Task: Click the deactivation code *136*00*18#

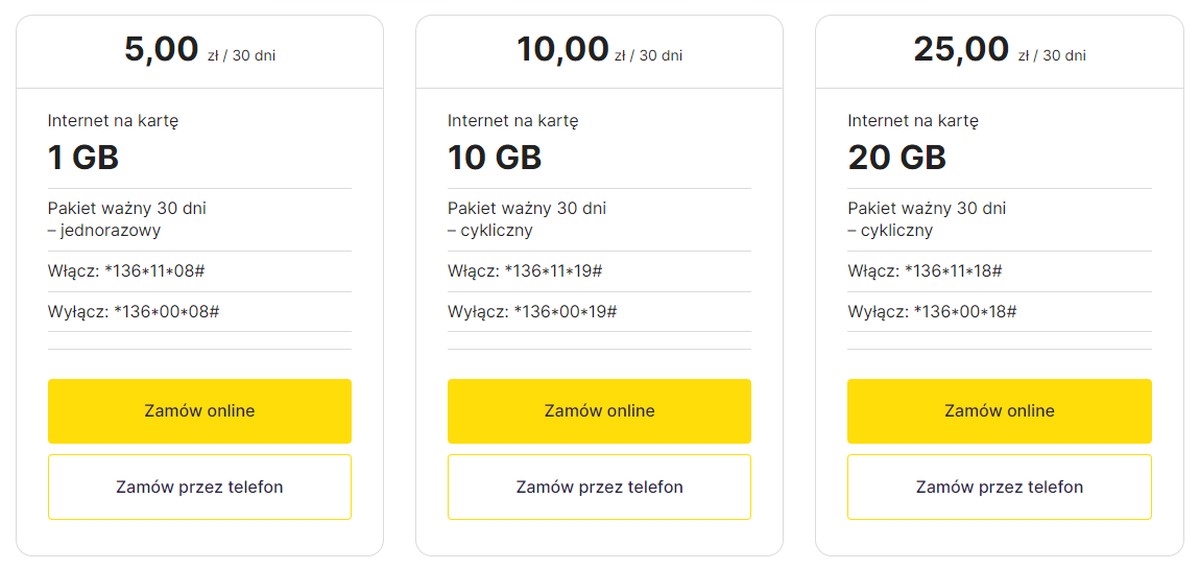Action: pos(965,311)
